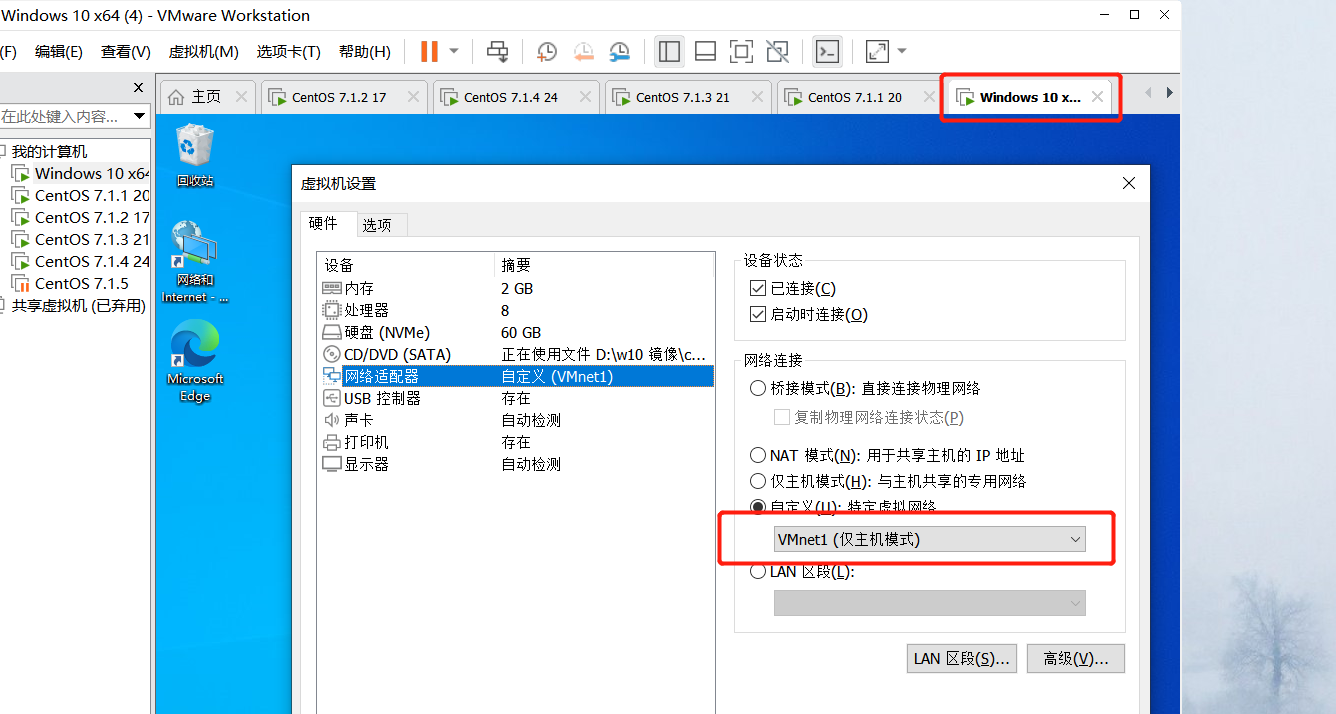Screen dimensions: 1336x714
Task: Select CentOS 7.1.2 17 in library tree
Action: [x=81, y=217]
